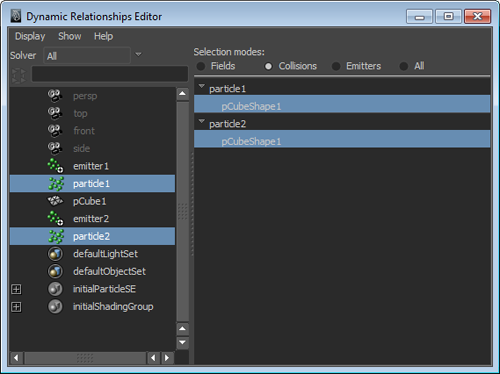Click the particle1 particle icon

56,184
